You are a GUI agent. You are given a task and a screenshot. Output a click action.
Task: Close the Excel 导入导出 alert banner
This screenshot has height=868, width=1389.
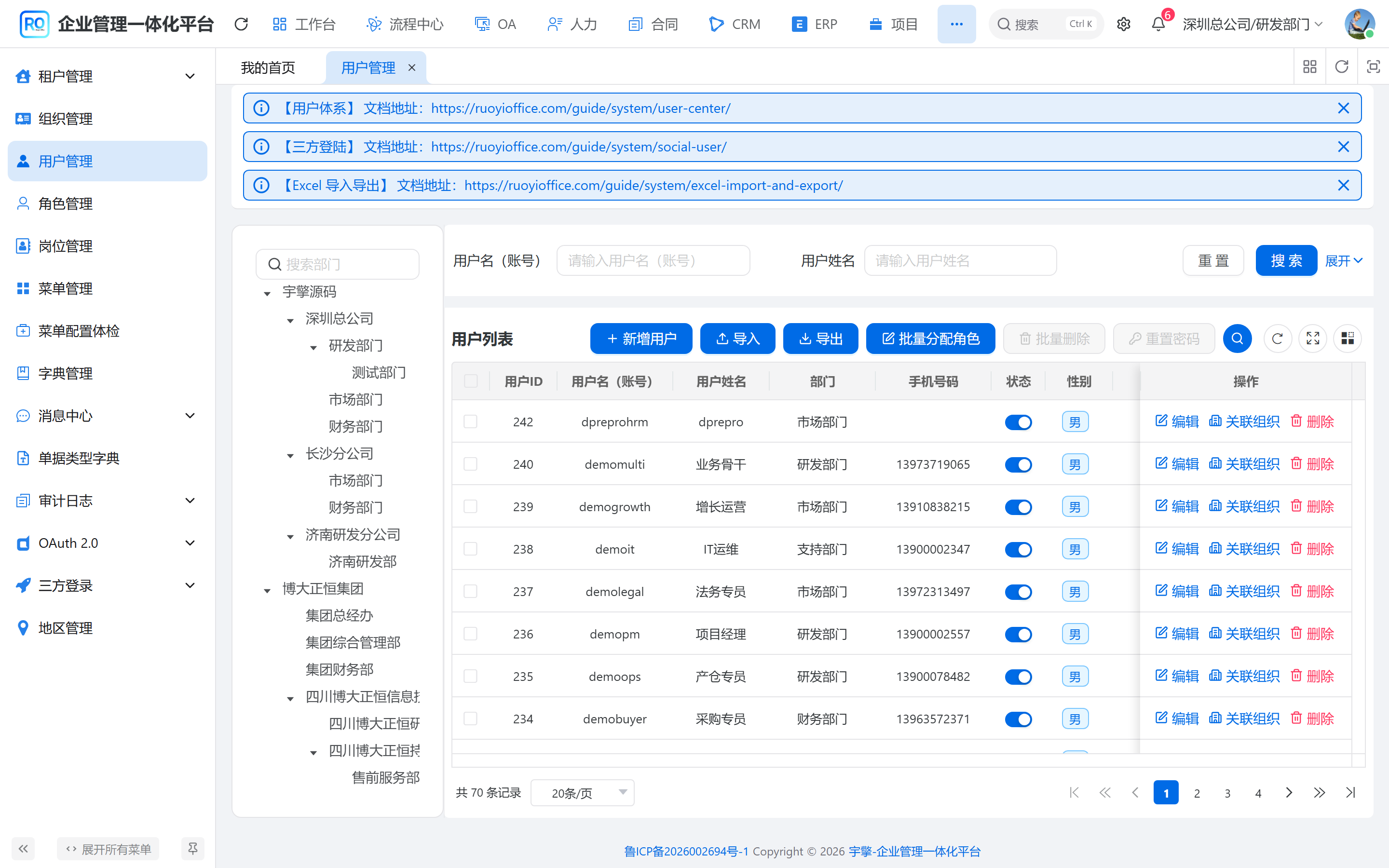[1343, 186]
